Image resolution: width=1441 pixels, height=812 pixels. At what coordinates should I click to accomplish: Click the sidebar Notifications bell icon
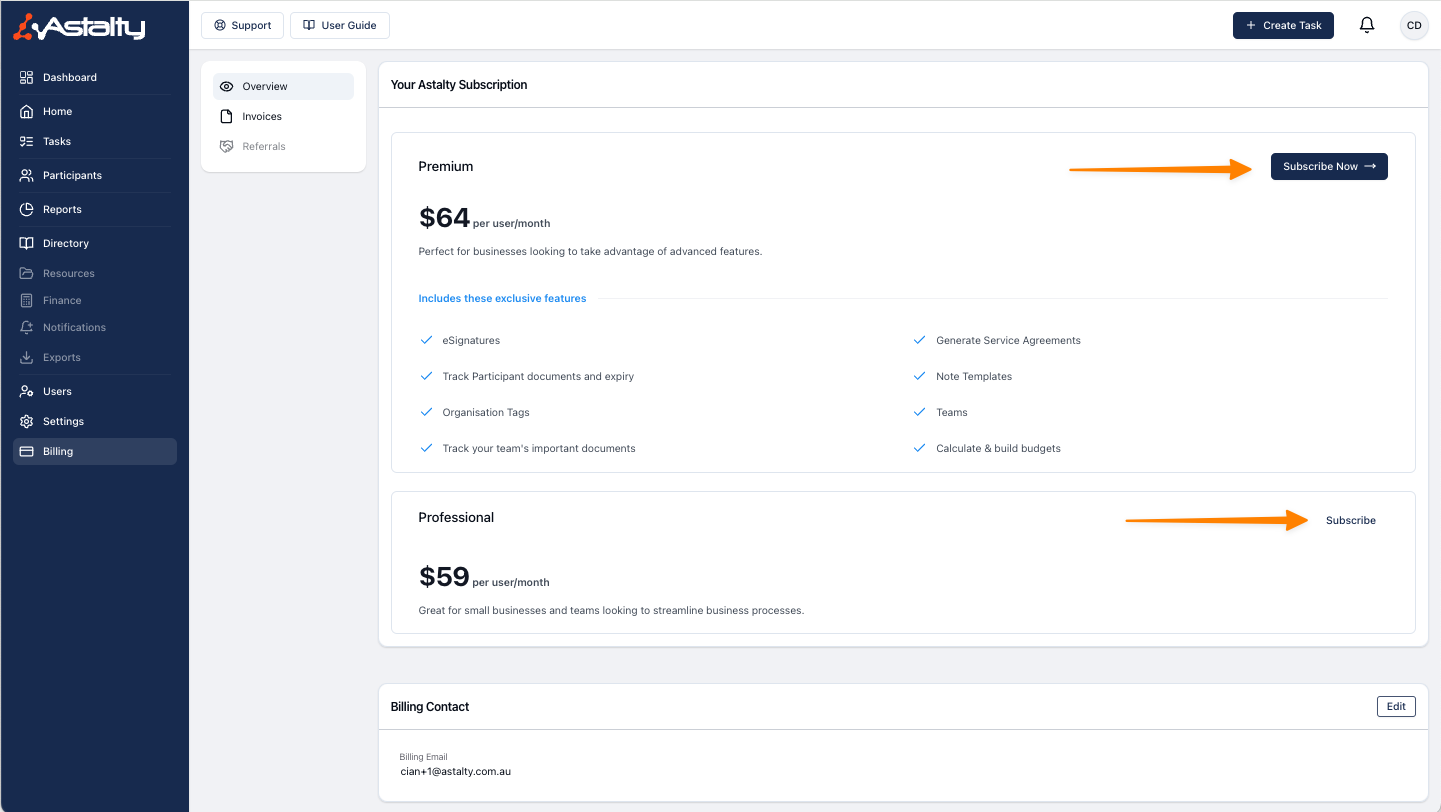[x=27, y=327]
